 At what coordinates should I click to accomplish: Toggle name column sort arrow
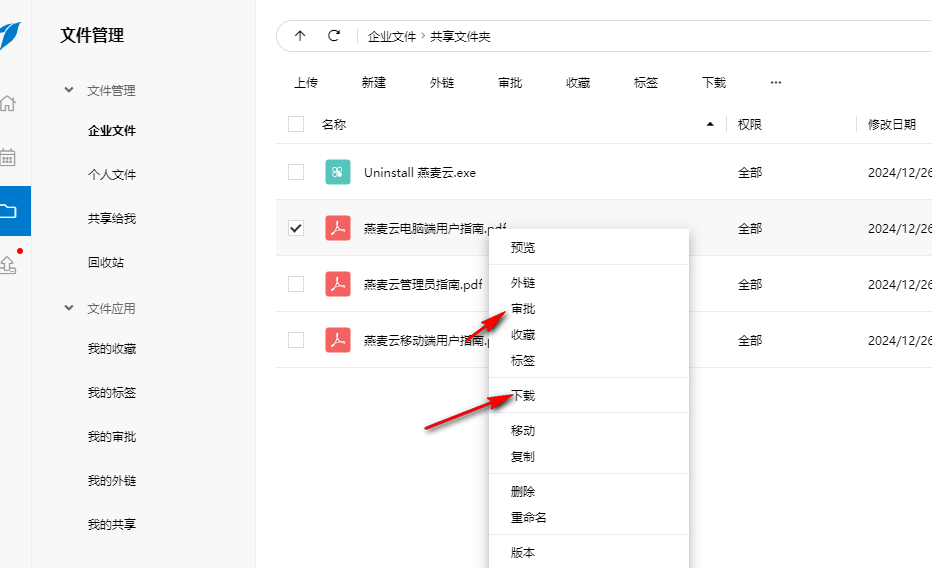(x=710, y=124)
